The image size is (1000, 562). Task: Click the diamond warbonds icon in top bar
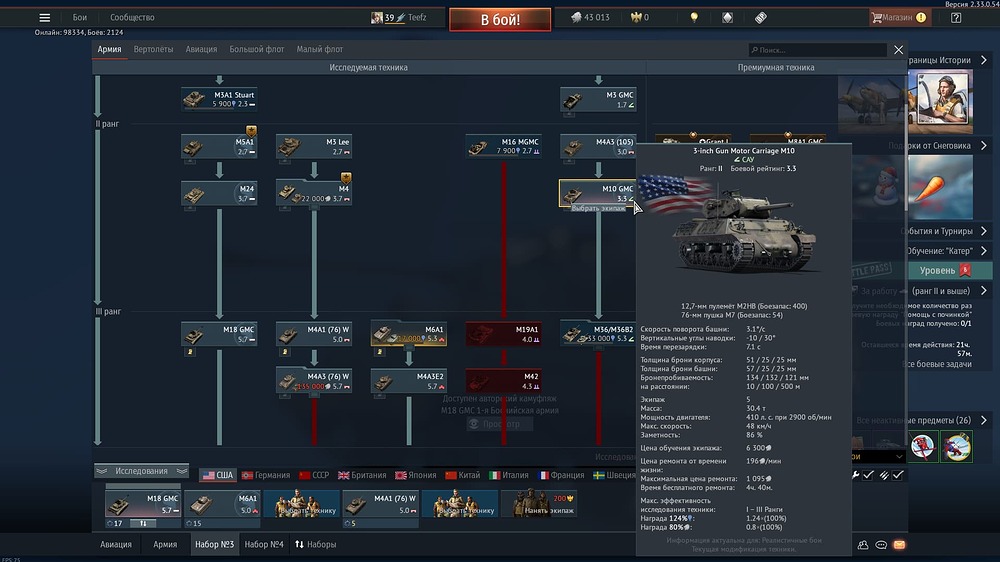point(727,18)
